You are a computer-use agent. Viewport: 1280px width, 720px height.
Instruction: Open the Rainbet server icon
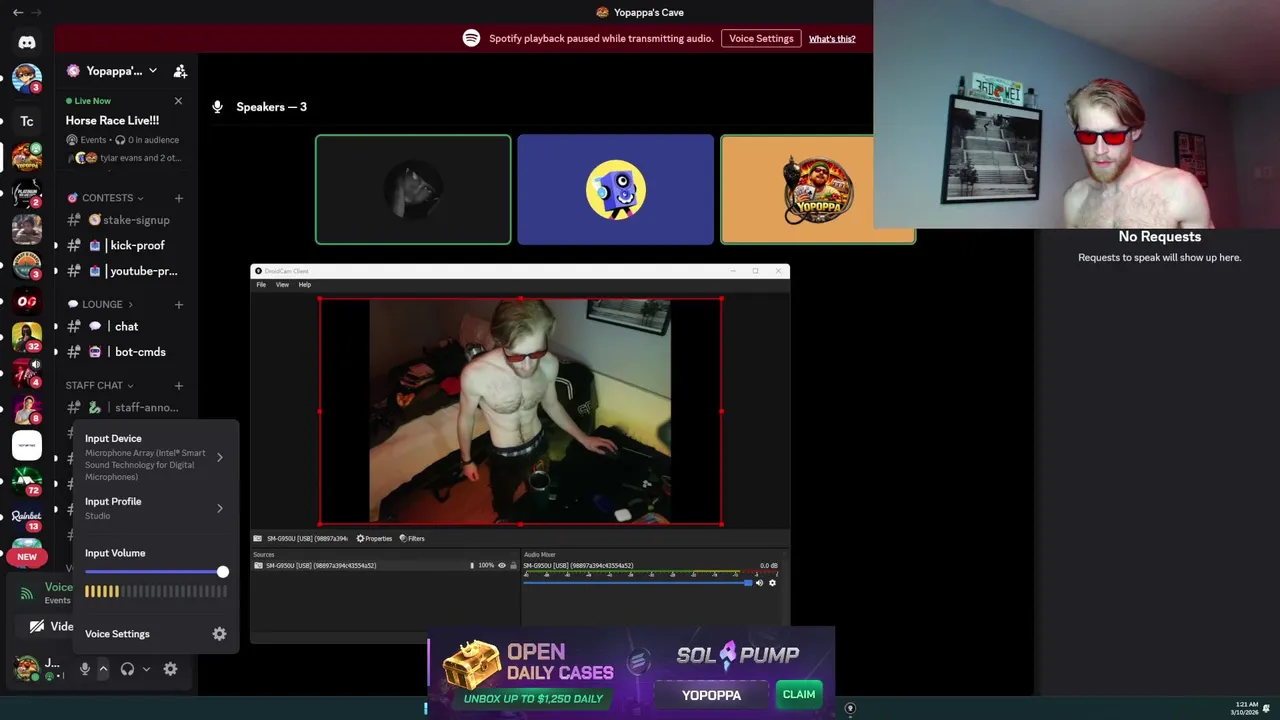coord(27,517)
